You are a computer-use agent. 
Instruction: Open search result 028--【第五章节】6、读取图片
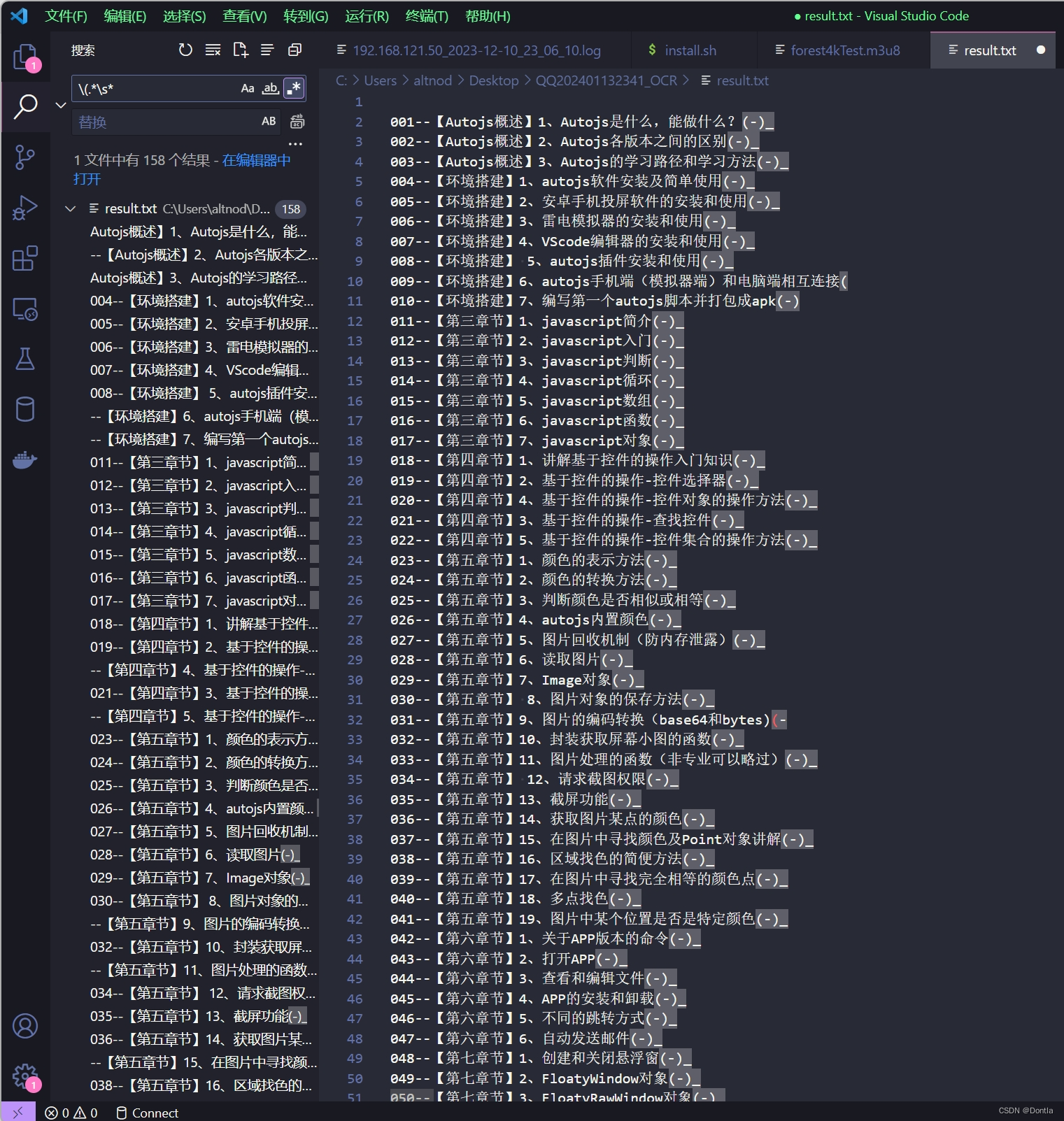coord(194,855)
